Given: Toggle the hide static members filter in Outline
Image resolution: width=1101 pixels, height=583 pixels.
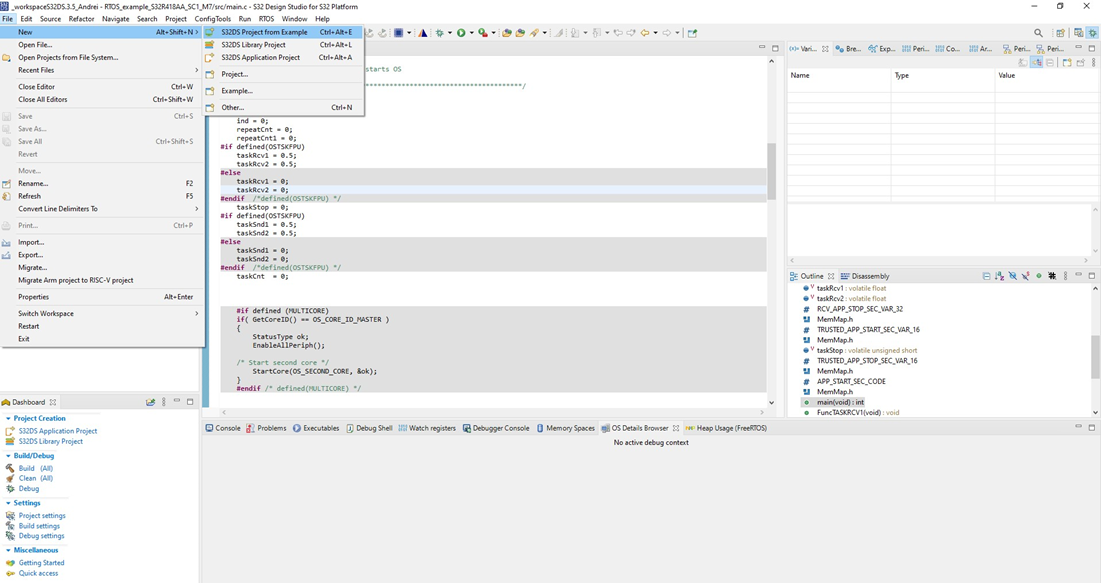Looking at the screenshot, I should pyautogui.click(x=1024, y=276).
